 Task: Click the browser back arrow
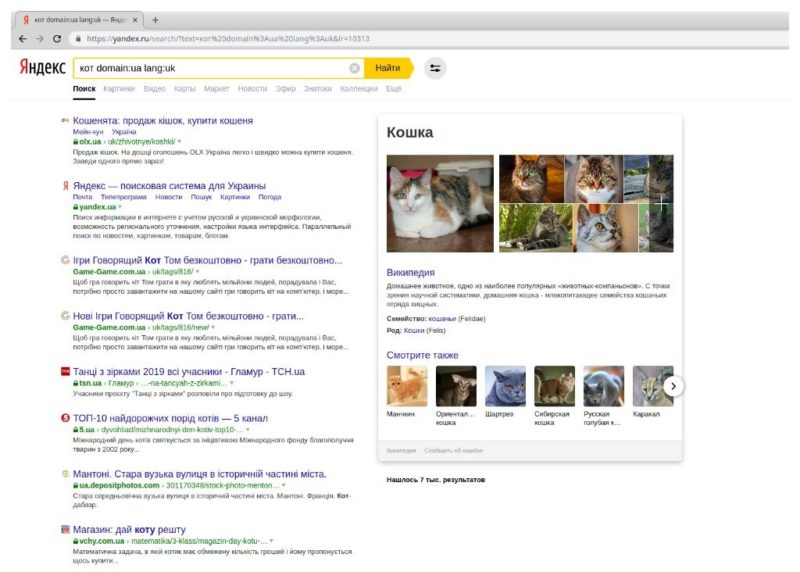[x=22, y=39]
